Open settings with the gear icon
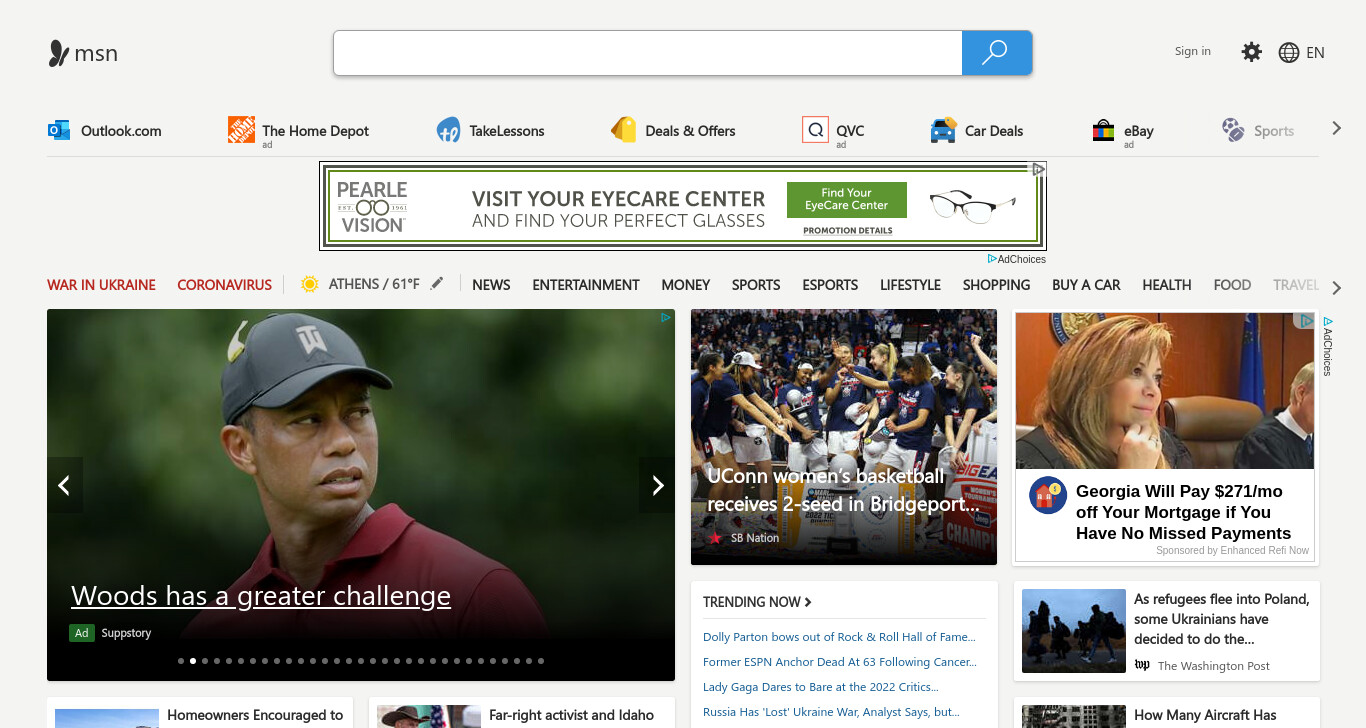1366x728 pixels. 1251,52
